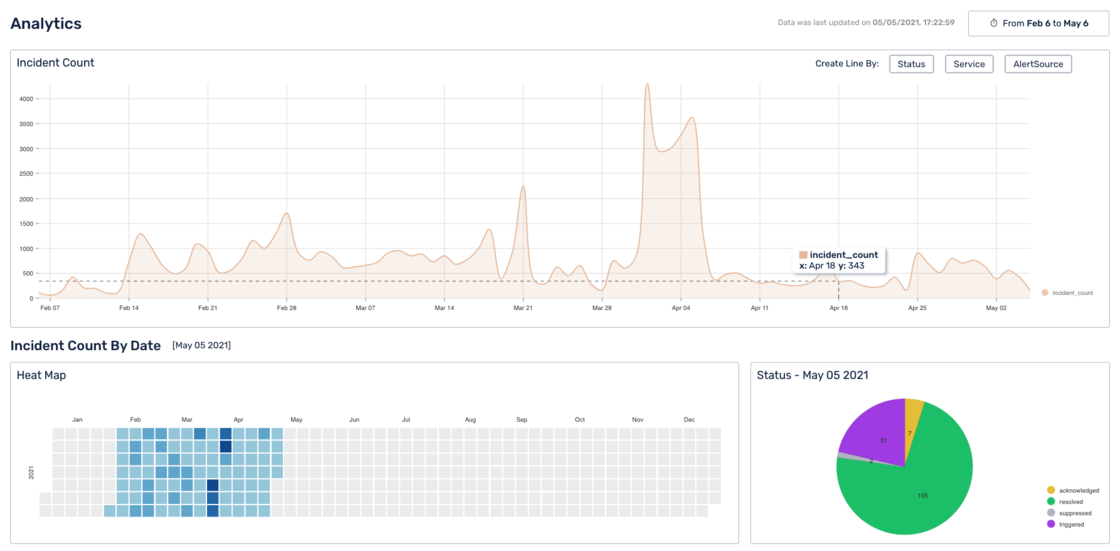Open the From Feb 6 to May 6 date range picker
This screenshot has height=551, width=1120.
click(1039, 24)
